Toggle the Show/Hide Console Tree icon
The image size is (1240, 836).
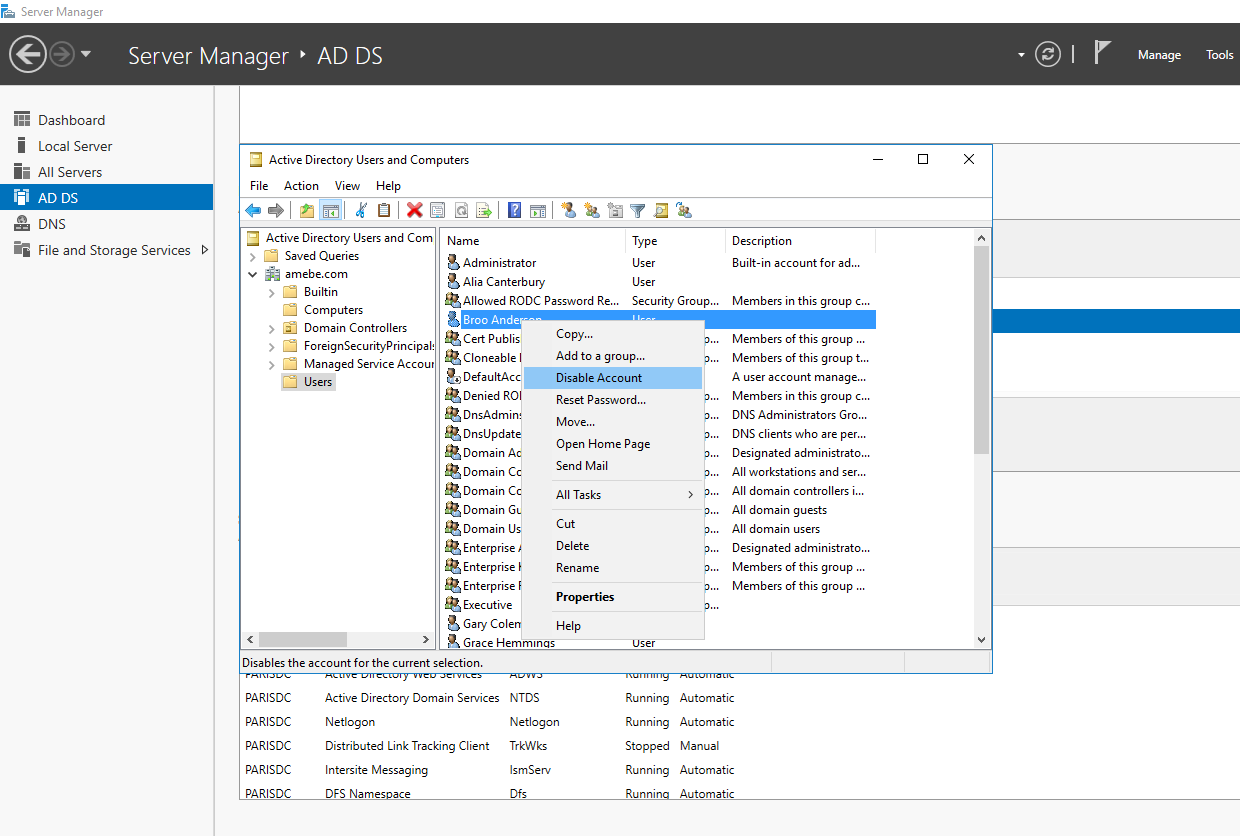331,210
